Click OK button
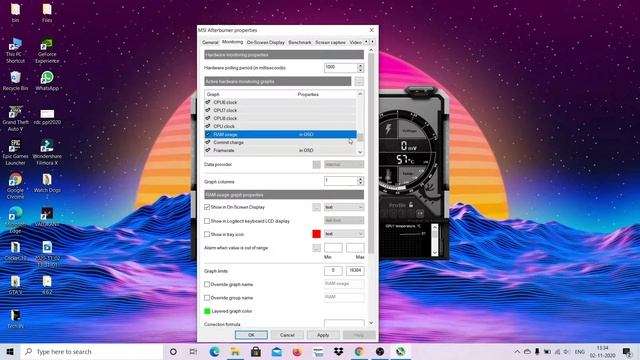Image resolution: width=640 pixels, height=360 pixels. pyautogui.click(x=251, y=335)
